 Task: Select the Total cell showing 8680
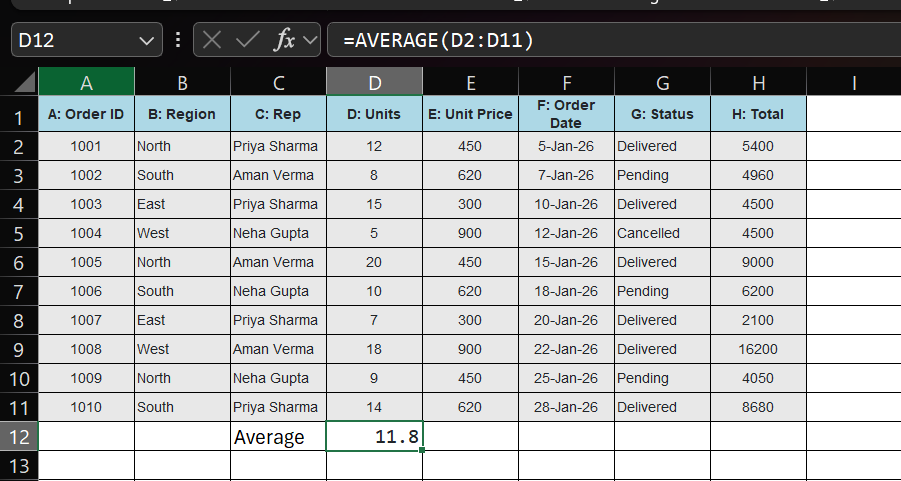coord(758,407)
